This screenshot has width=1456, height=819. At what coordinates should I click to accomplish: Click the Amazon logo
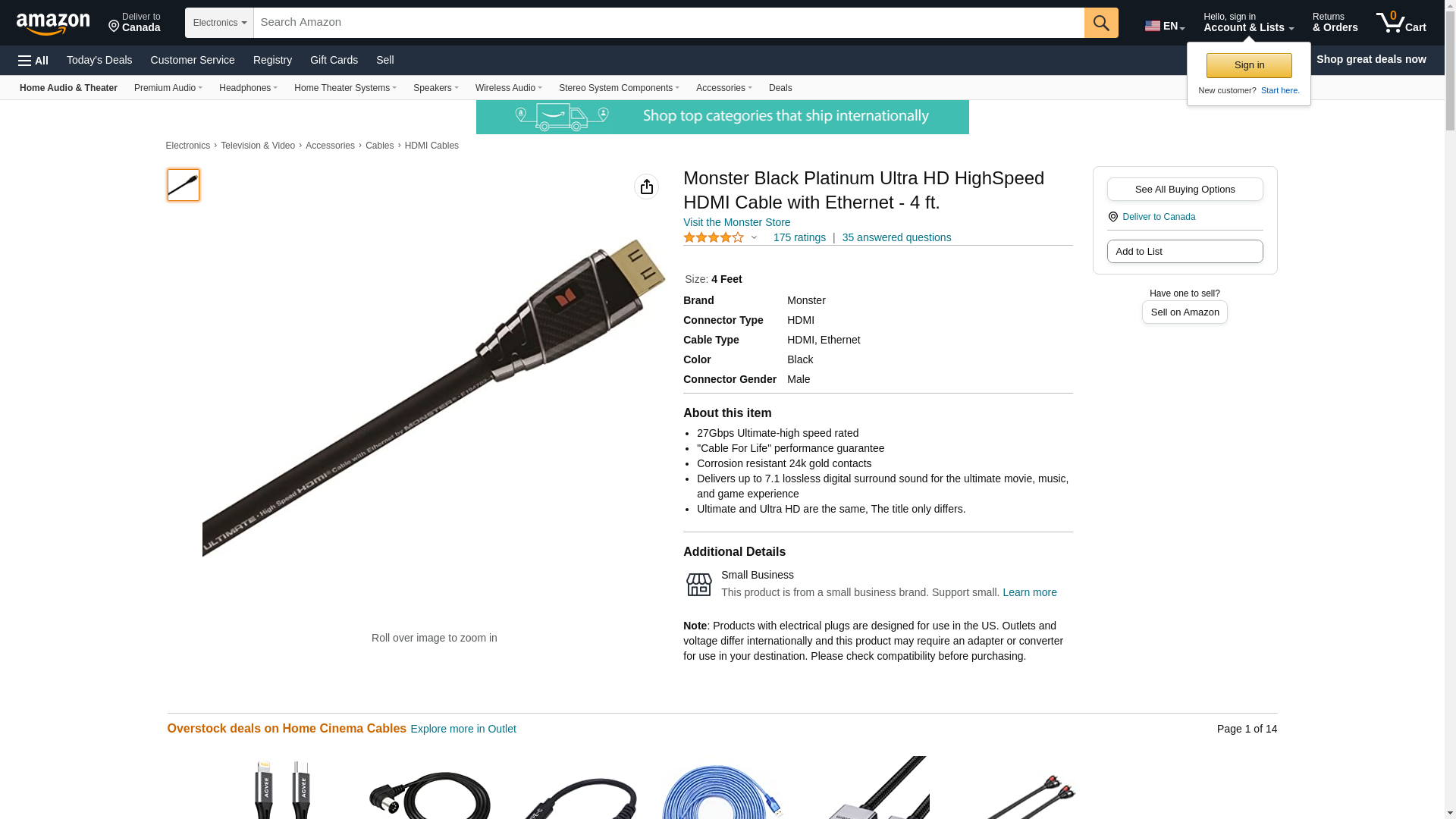click(x=53, y=24)
